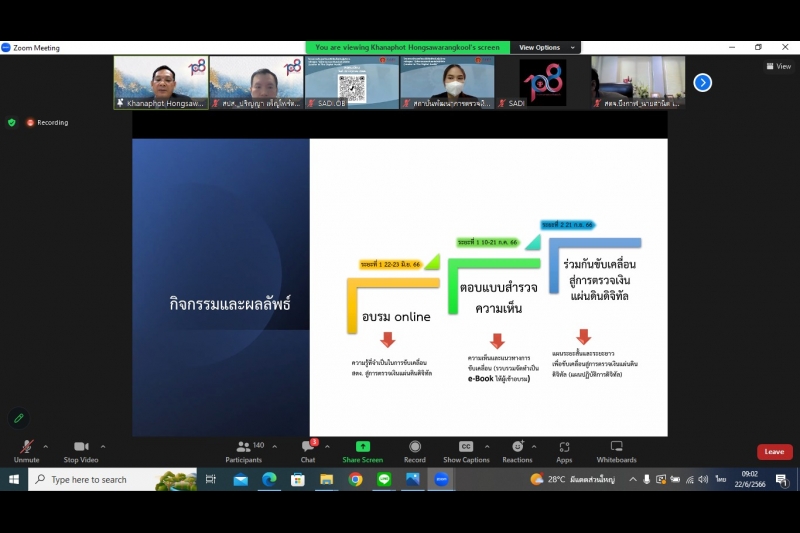
Task: Click the green annotation pencil icon
Action: [x=18, y=418]
